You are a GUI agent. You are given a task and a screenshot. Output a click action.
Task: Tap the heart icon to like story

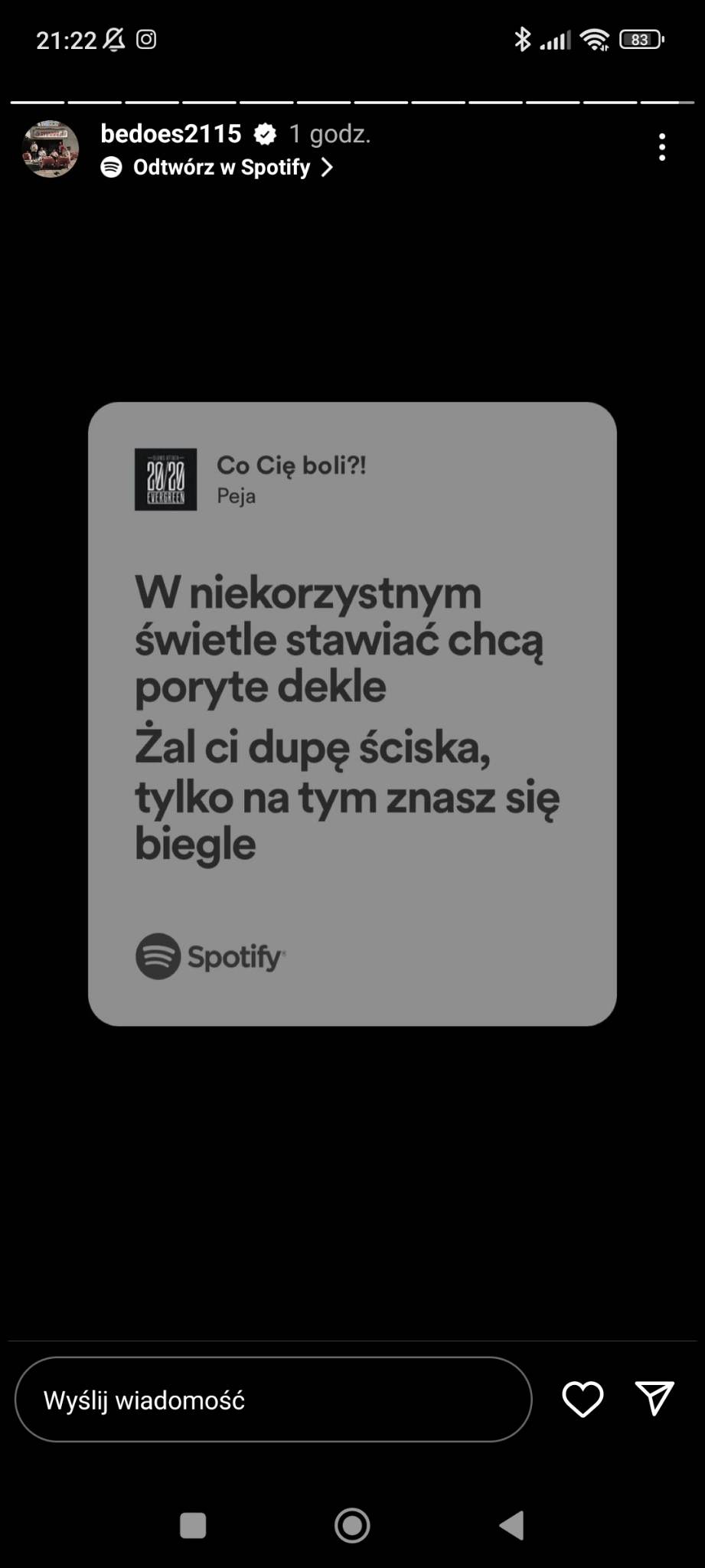pyautogui.click(x=583, y=1400)
